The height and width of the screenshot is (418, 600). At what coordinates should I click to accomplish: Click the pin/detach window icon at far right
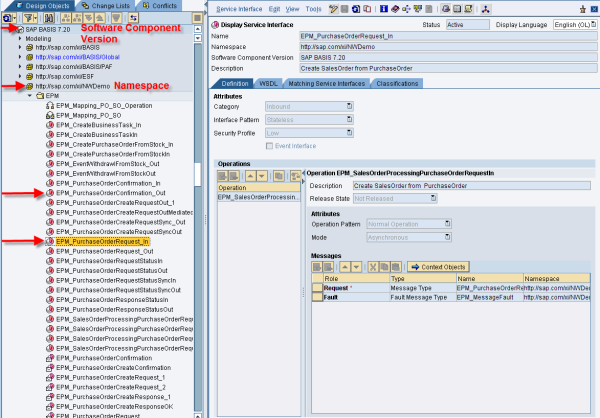(583, 9)
